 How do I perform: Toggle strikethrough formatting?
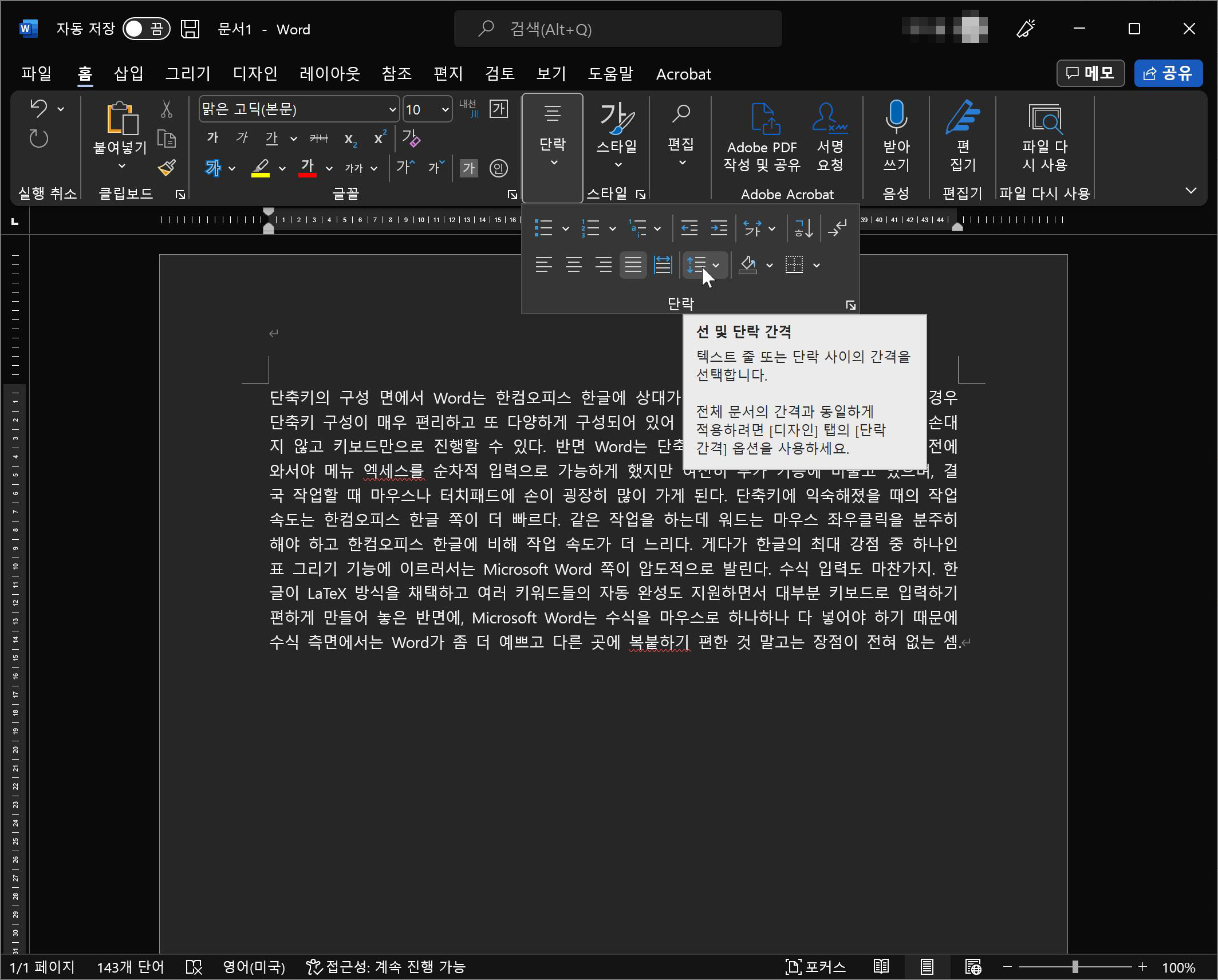[x=318, y=138]
